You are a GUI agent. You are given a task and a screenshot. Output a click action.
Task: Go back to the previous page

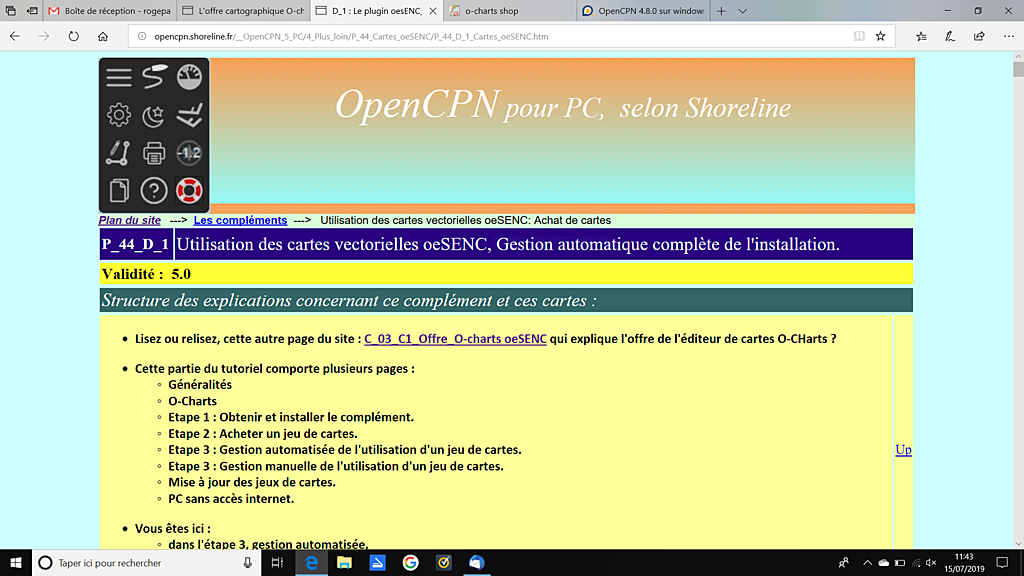[x=15, y=37]
